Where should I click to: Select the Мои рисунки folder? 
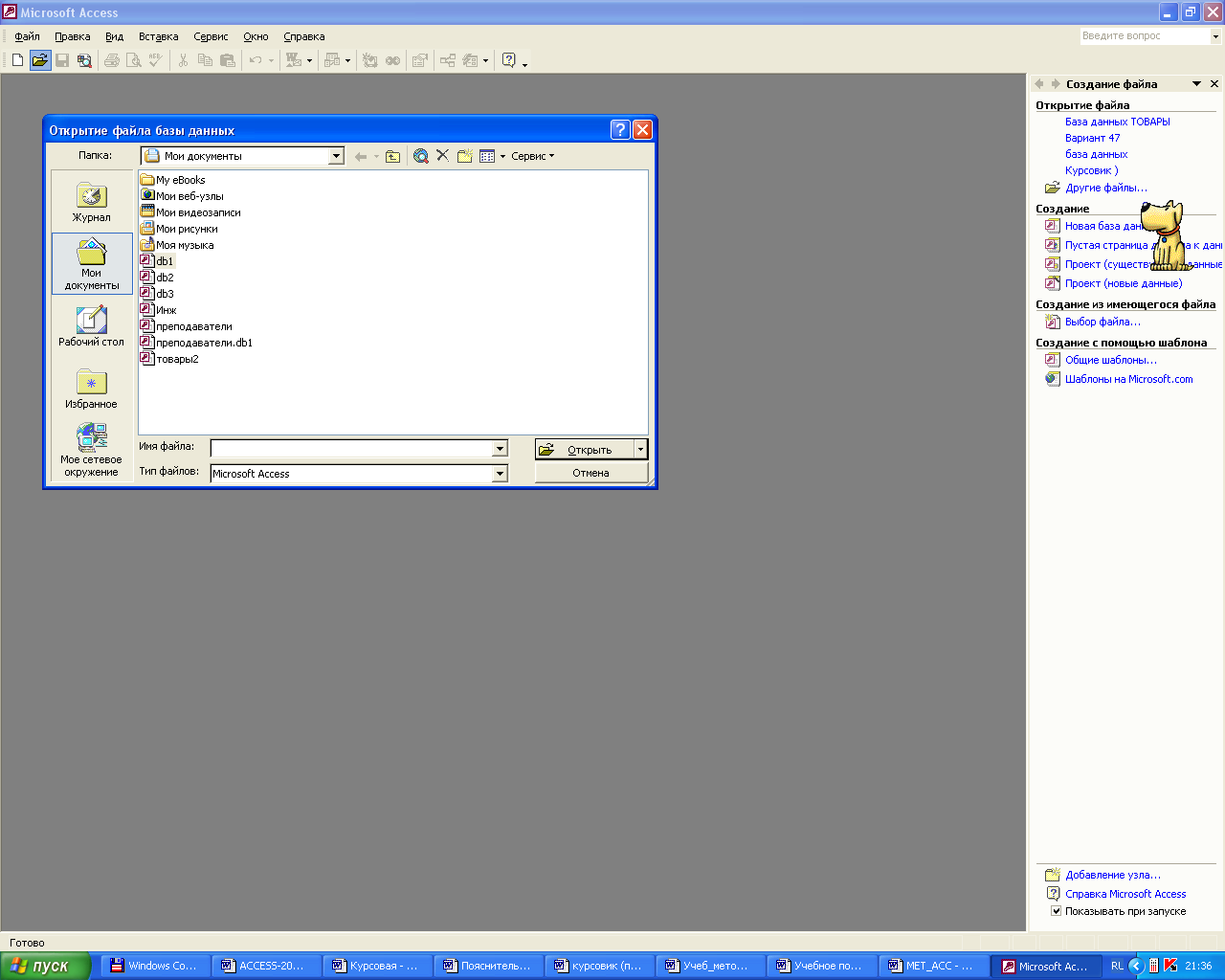[x=179, y=229]
